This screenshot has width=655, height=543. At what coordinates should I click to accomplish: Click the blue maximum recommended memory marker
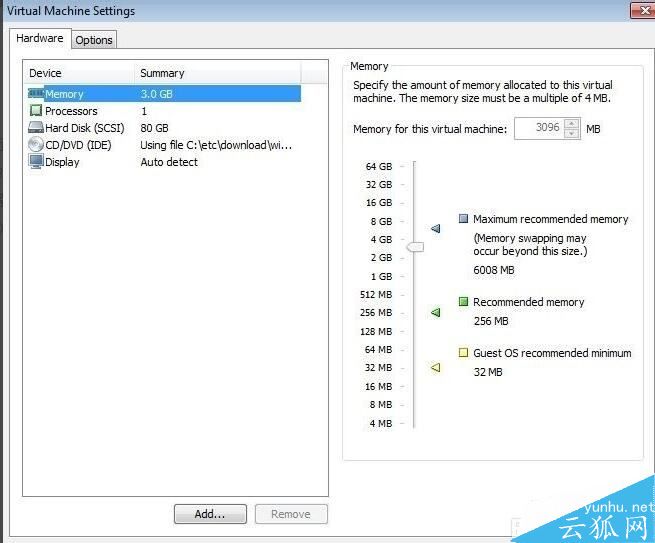(x=435, y=228)
